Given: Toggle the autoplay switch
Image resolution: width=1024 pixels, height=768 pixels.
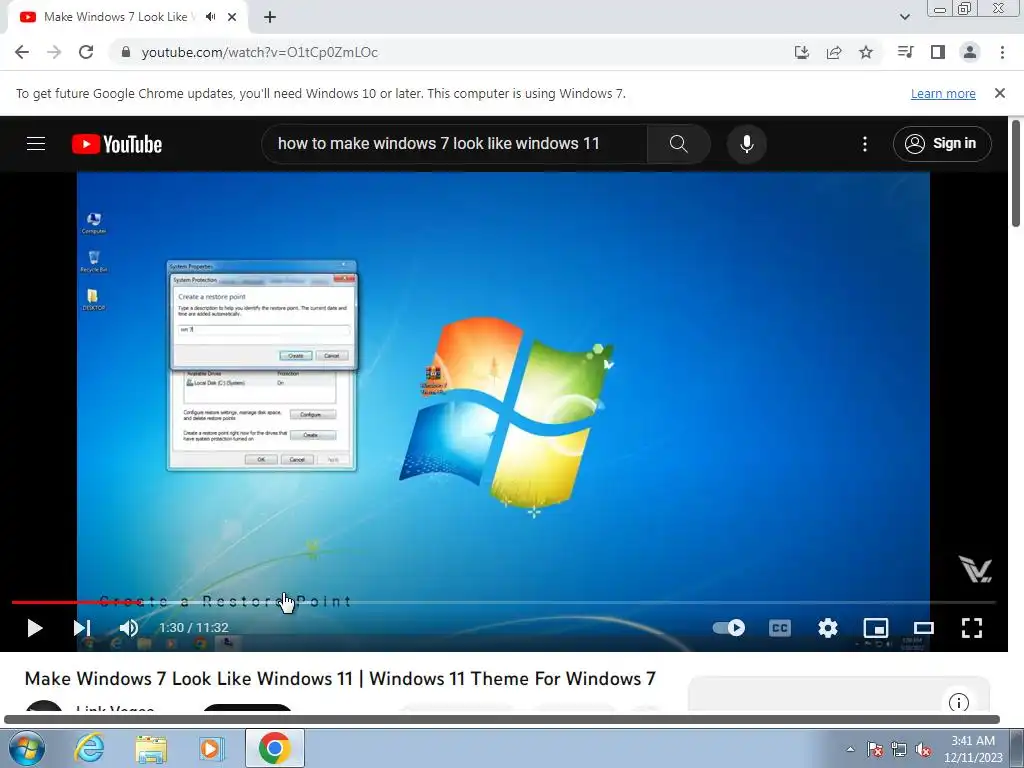Looking at the screenshot, I should tap(729, 628).
